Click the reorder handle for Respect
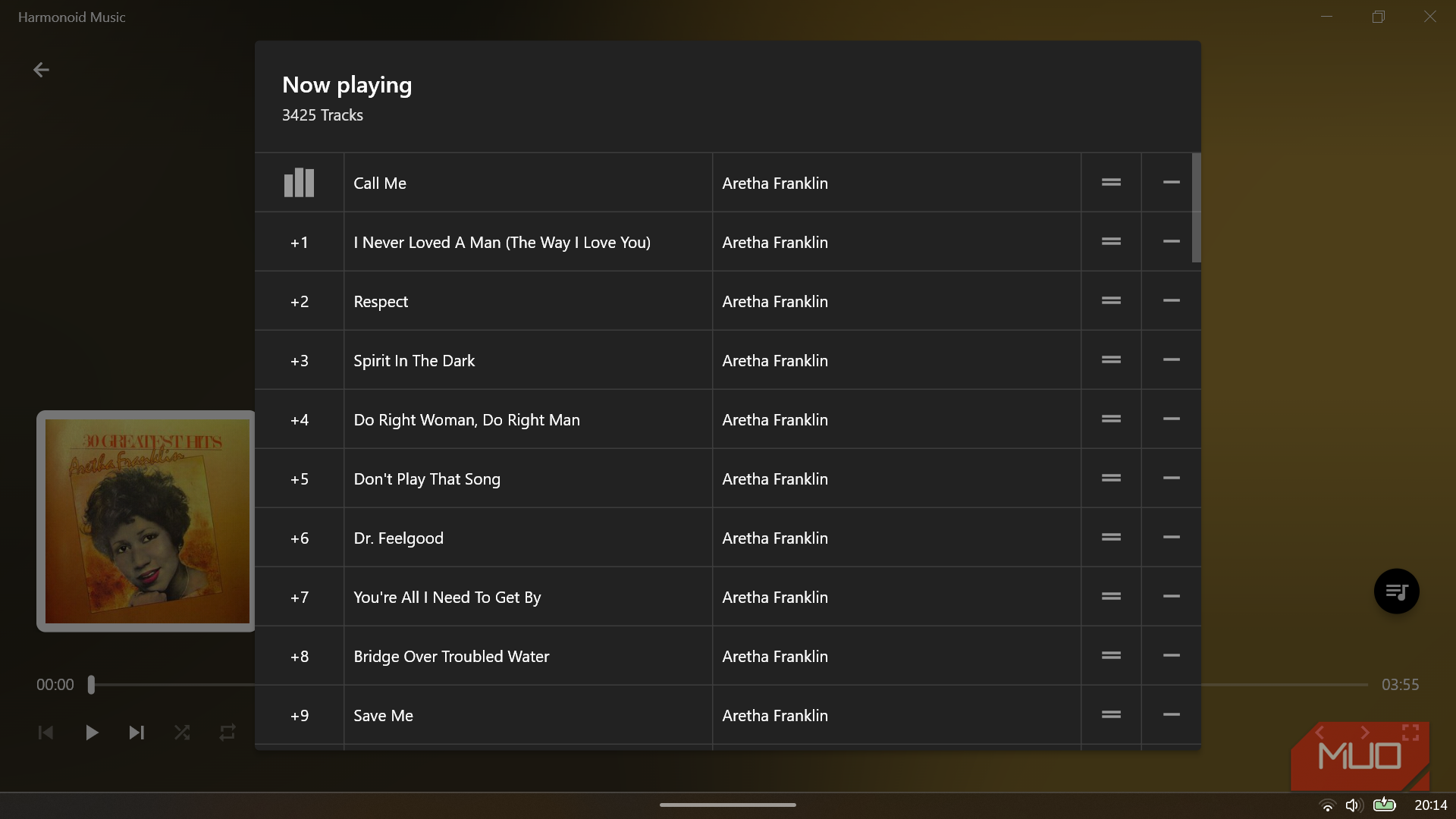 tap(1111, 300)
